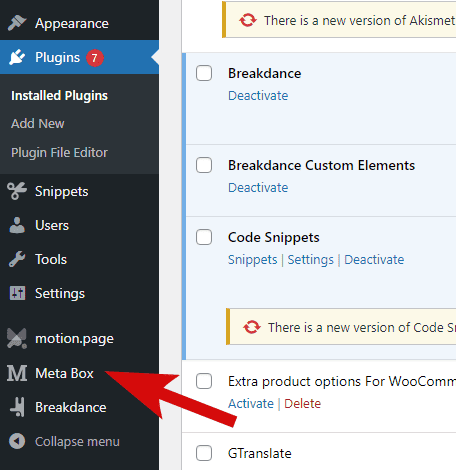Deactivate the Code Snippets plugin

point(374,260)
